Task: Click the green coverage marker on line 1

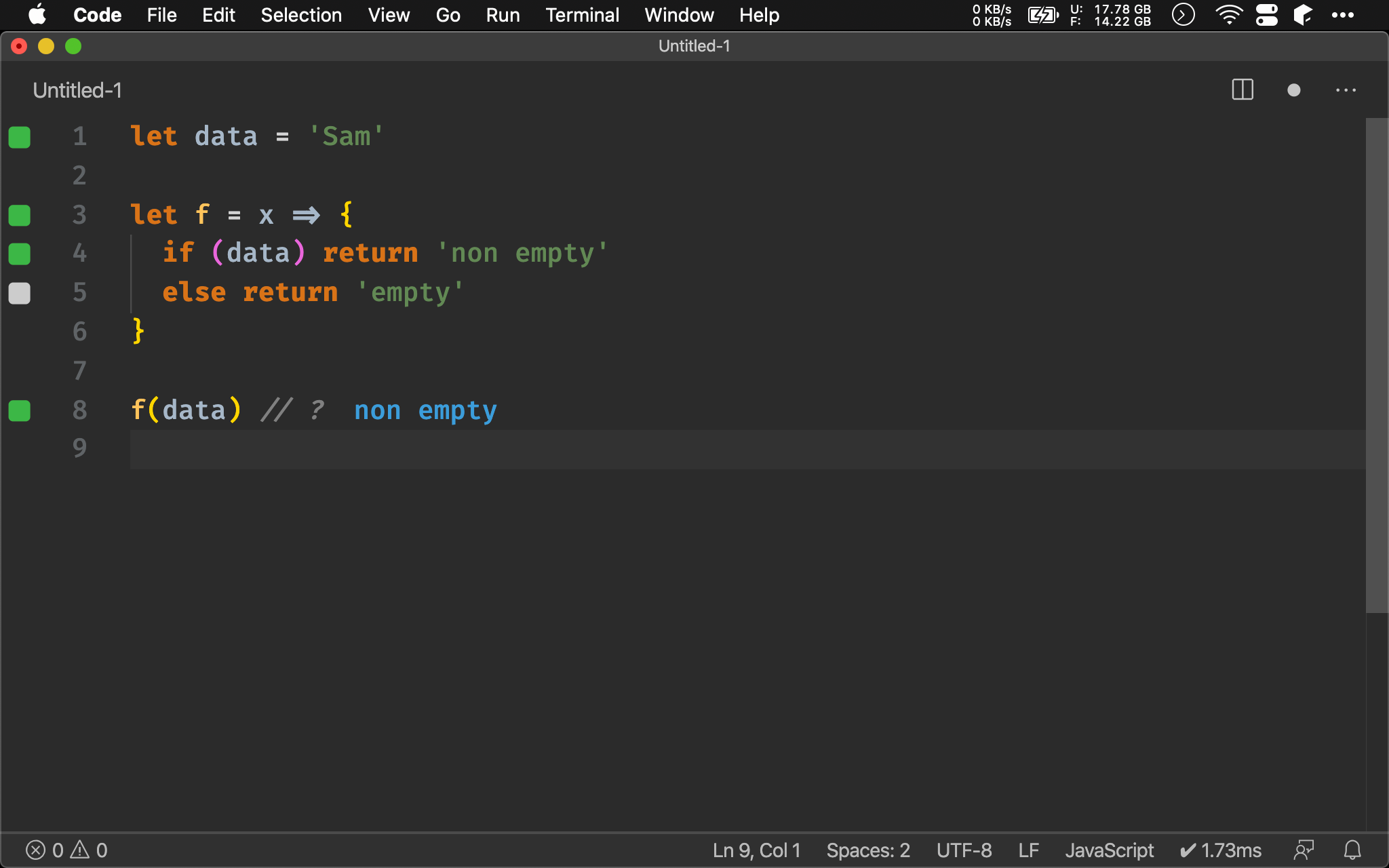Action: (x=20, y=137)
